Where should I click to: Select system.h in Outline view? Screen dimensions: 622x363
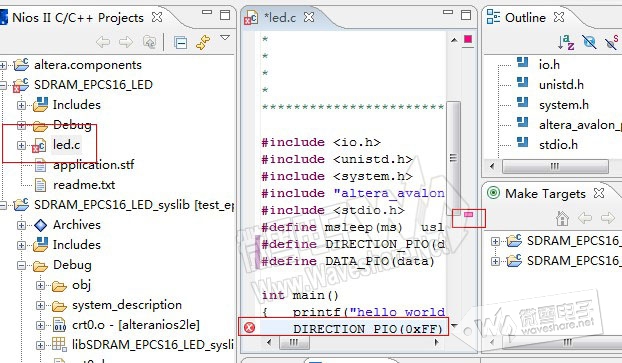click(564, 105)
